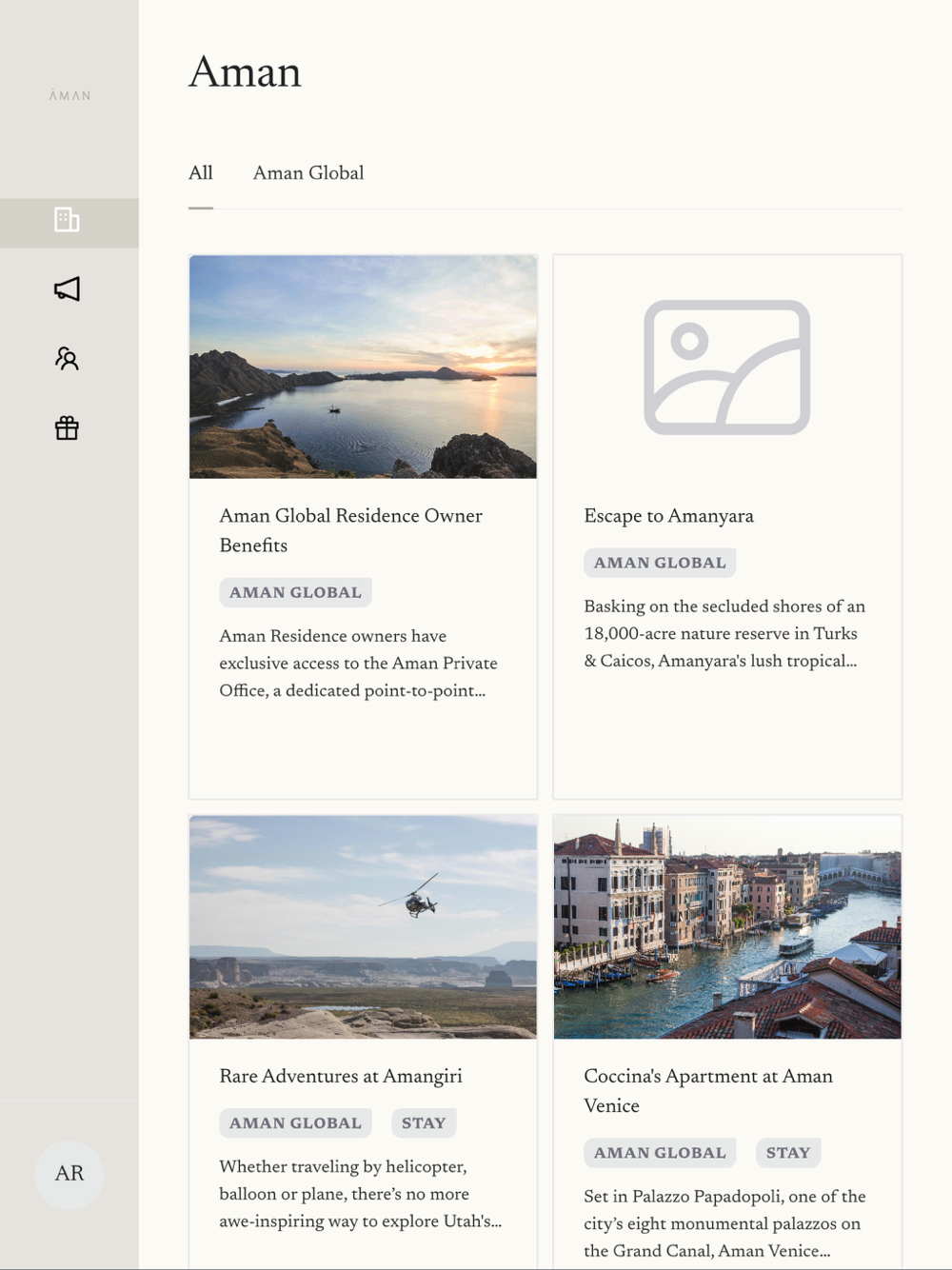Click 'Aman Residence owners have' description text
952x1270 pixels.
358,664
